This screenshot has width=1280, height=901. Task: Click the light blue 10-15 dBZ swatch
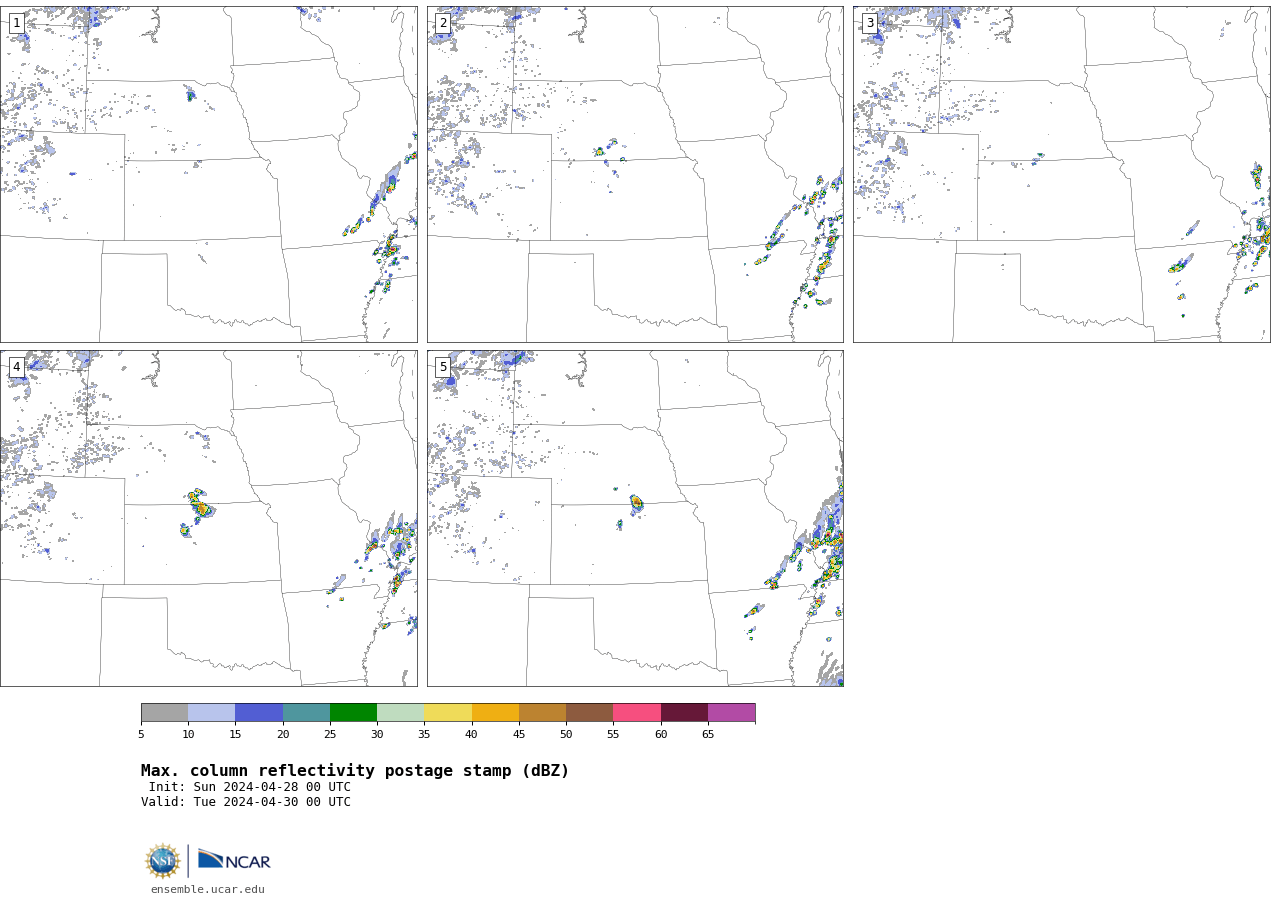pyautogui.click(x=211, y=712)
